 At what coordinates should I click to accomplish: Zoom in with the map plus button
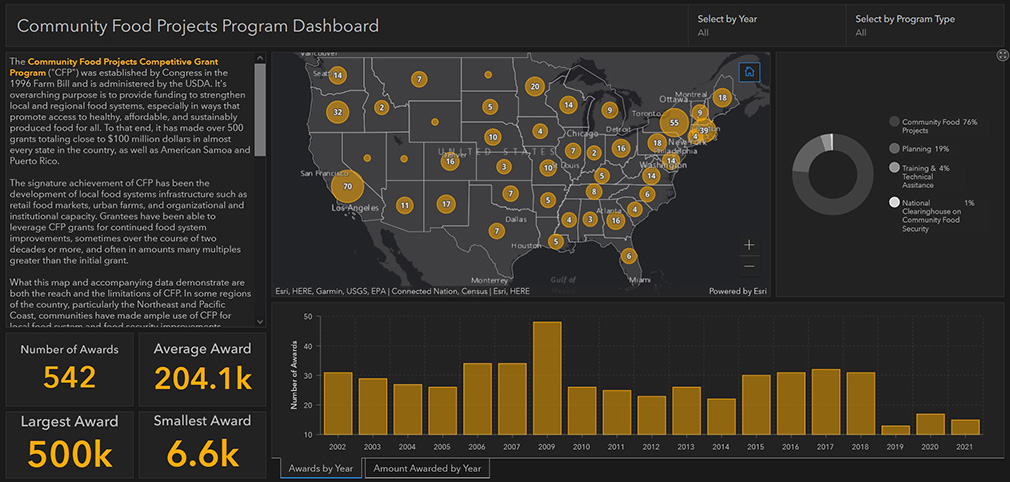[749, 245]
